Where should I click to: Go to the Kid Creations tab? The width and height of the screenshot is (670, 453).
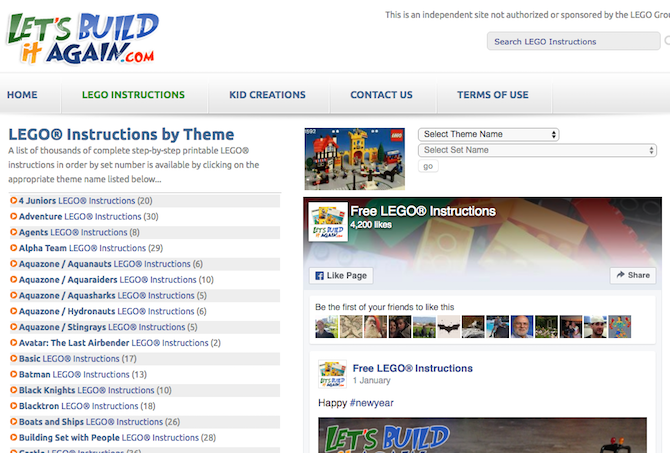click(267, 94)
